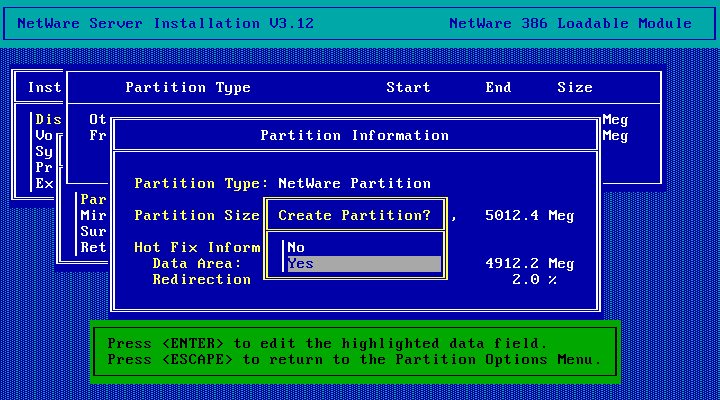Click the "Hot Fix Inform" heading
This screenshot has height=400, width=720.
point(197,248)
